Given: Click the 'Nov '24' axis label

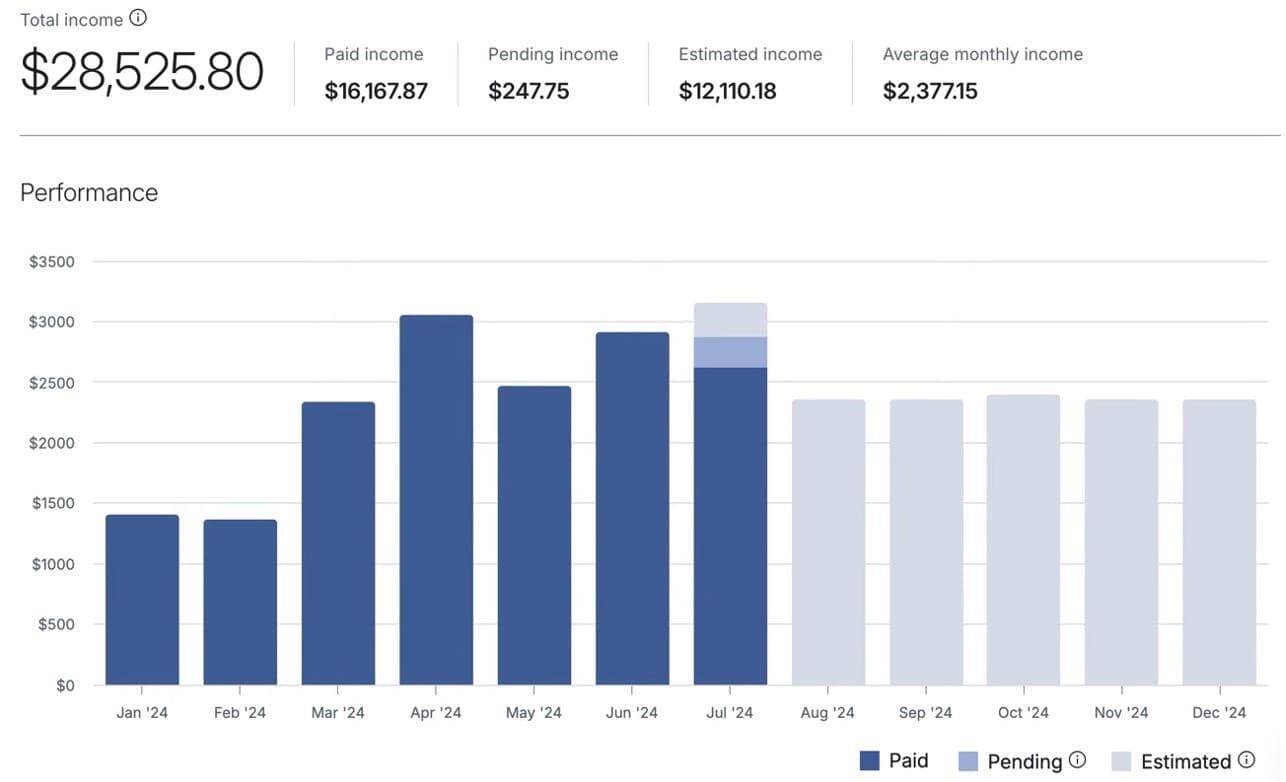Looking at the screenshot, I should (x=1121, y=712).
